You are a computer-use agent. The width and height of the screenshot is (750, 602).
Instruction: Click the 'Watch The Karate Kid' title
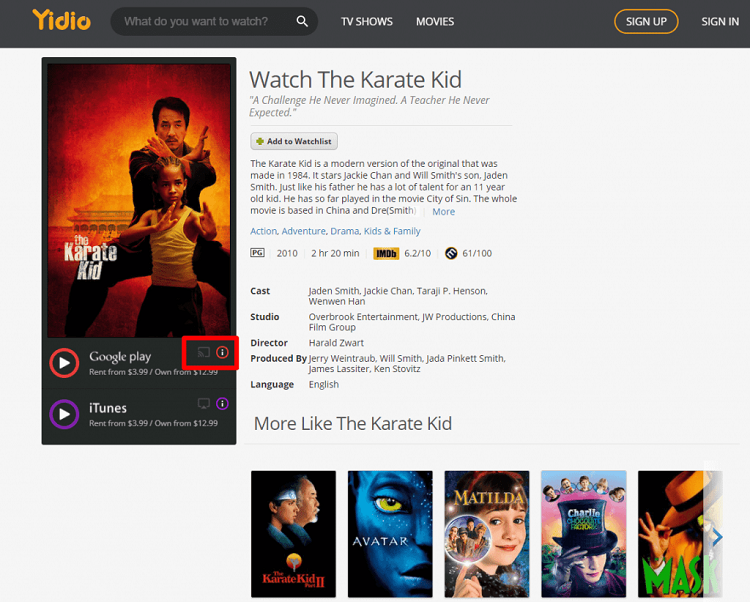point(355,79)
